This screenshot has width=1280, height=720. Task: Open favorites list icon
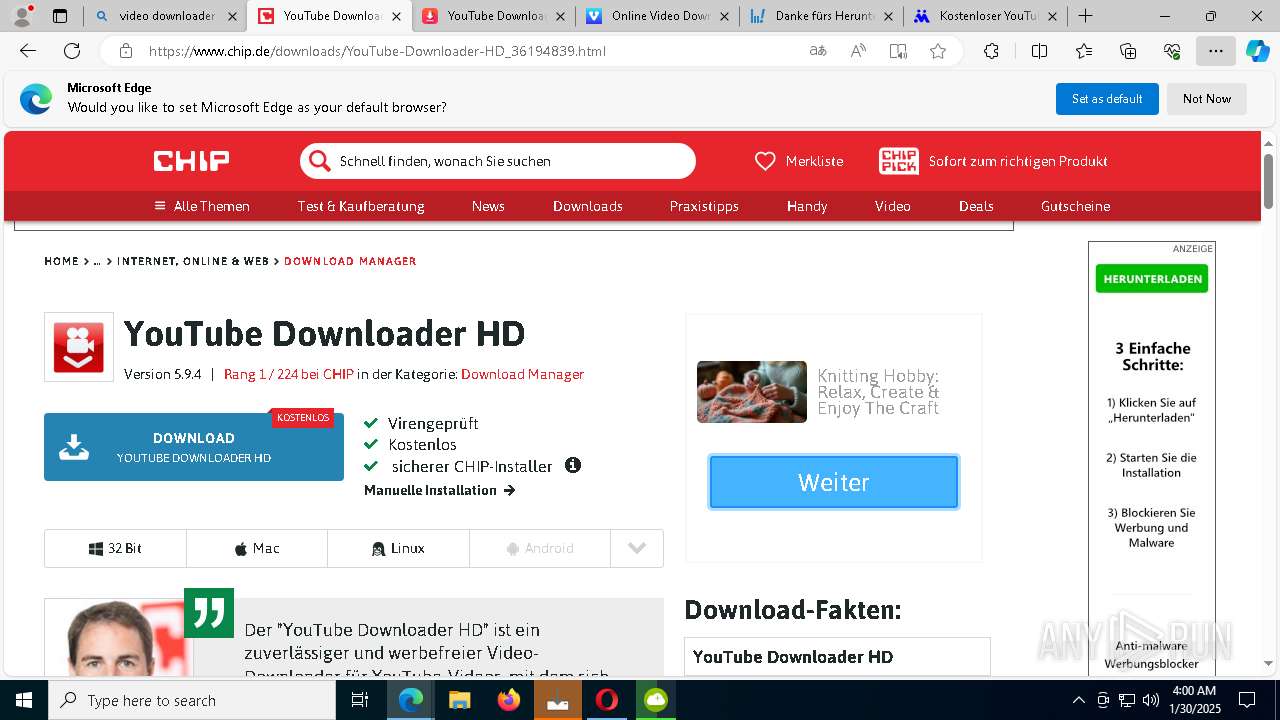(1084, 51)
